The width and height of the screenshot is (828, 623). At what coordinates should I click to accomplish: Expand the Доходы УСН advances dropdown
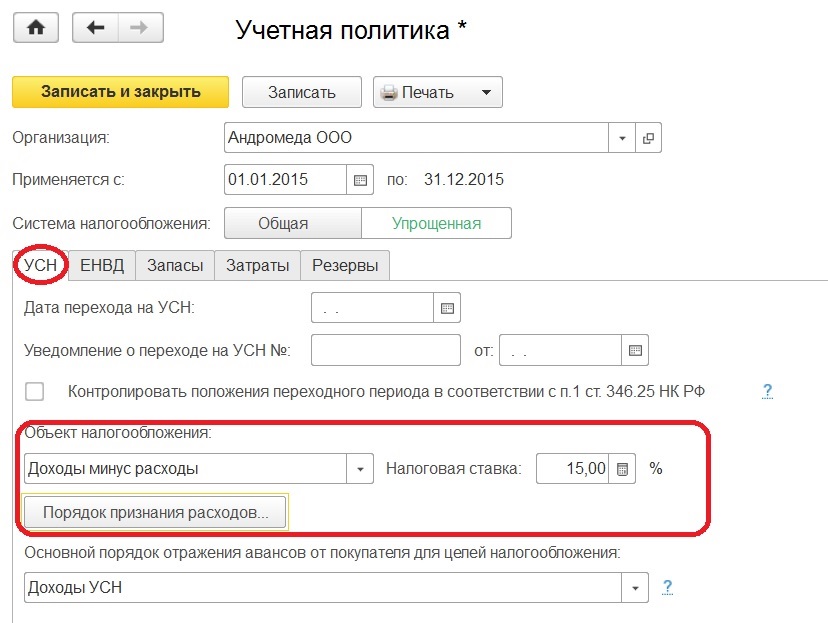coord(635,588)
